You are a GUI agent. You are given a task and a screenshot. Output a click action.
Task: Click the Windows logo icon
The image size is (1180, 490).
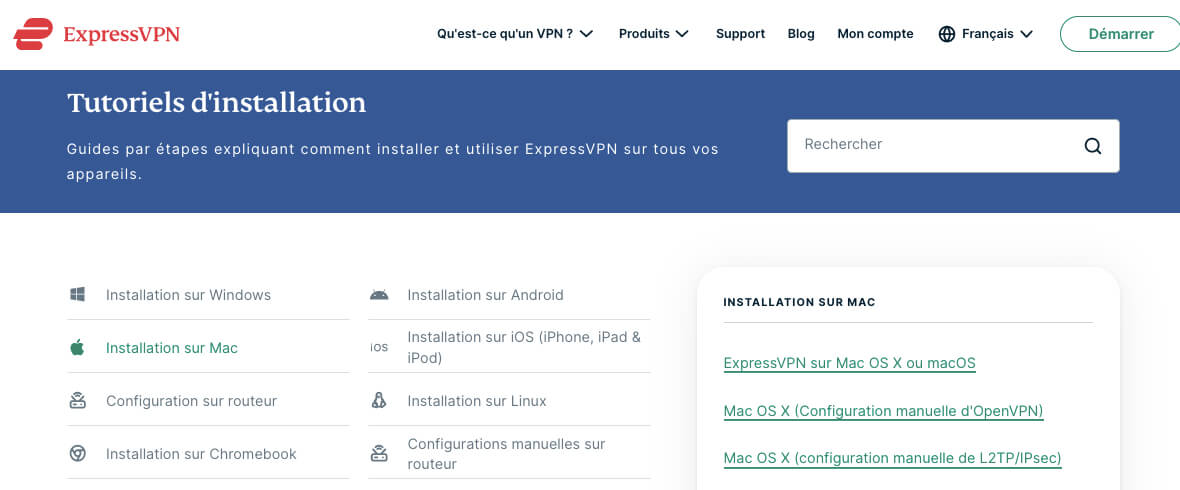coord(78,294)
